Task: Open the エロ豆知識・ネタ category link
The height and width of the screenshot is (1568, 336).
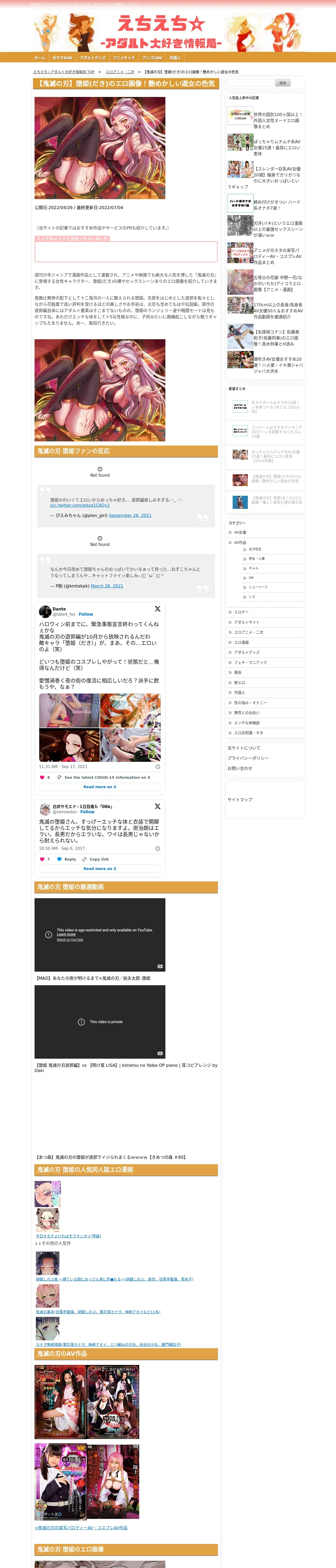Action: [249, 733]
